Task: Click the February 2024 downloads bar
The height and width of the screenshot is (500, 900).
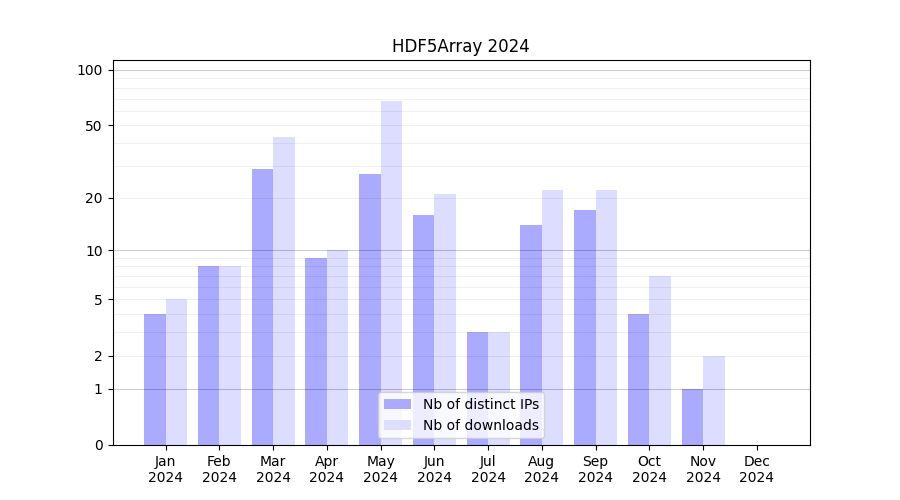Action: [x=230, y=355]
